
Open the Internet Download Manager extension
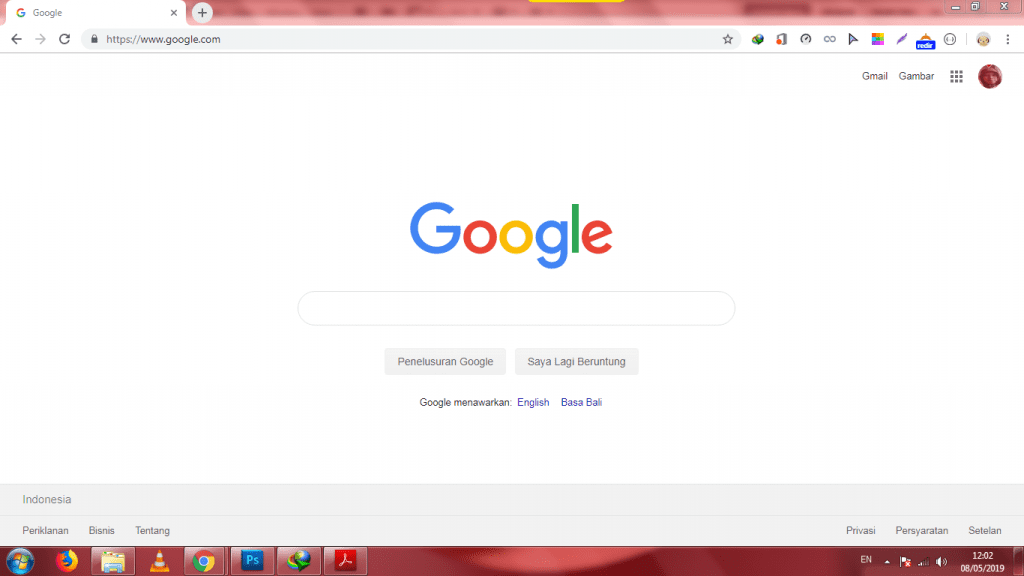click(x=758, y=39)
